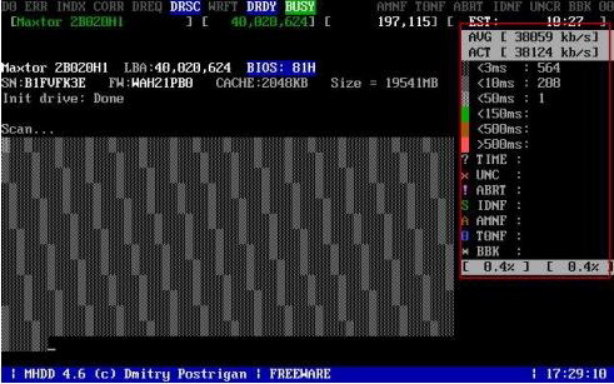Click the highlighted DRDY flag
This screenshot has height=384, width=614.
(x=262, y=7)
